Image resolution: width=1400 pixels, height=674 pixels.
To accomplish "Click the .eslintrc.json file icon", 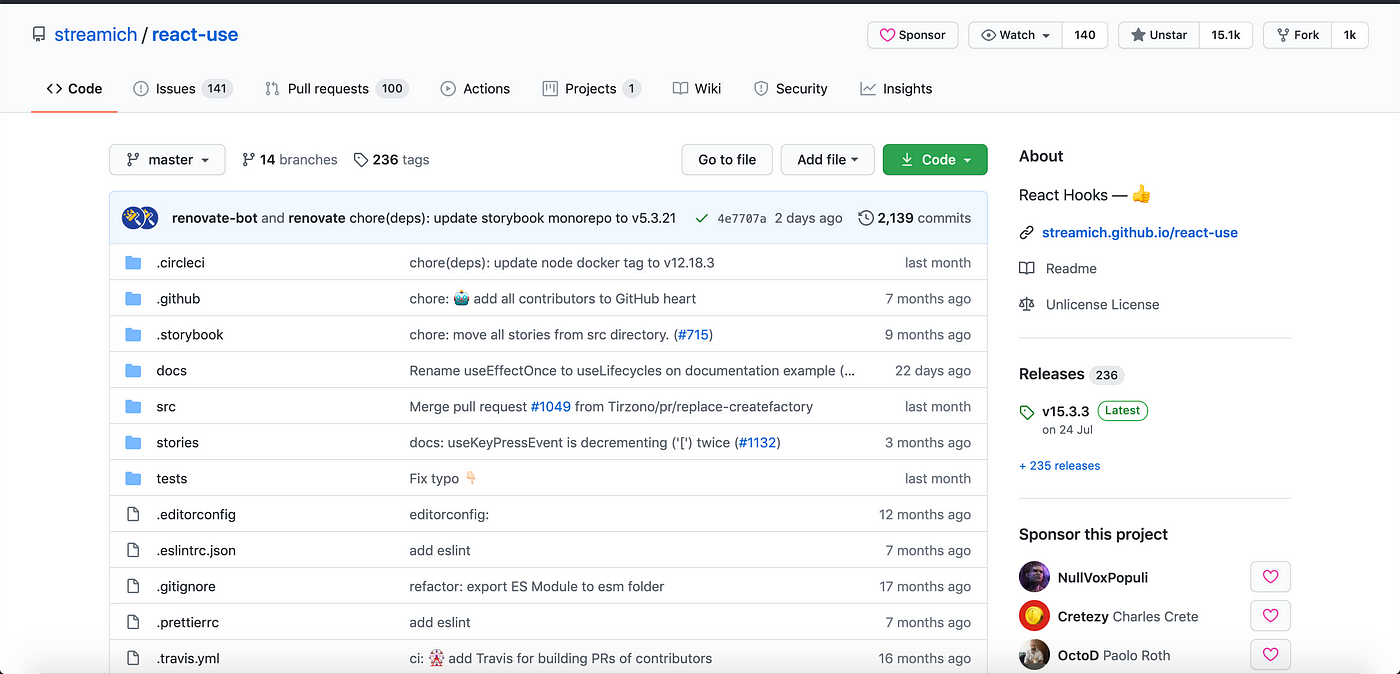I will pyautogui.click(x=133, y=551).
